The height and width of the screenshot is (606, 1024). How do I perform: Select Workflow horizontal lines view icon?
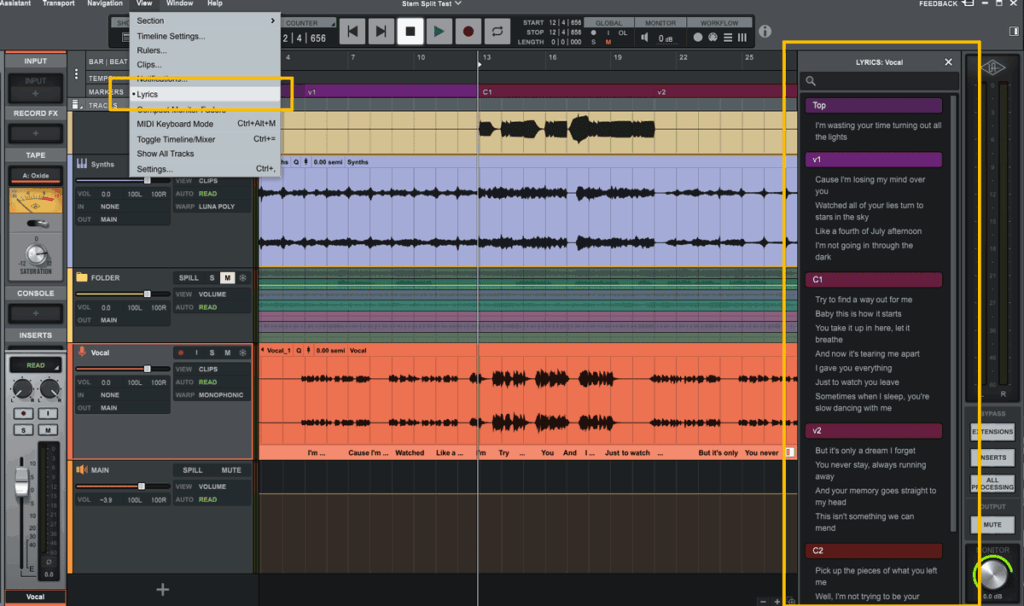tap(728, 38)
